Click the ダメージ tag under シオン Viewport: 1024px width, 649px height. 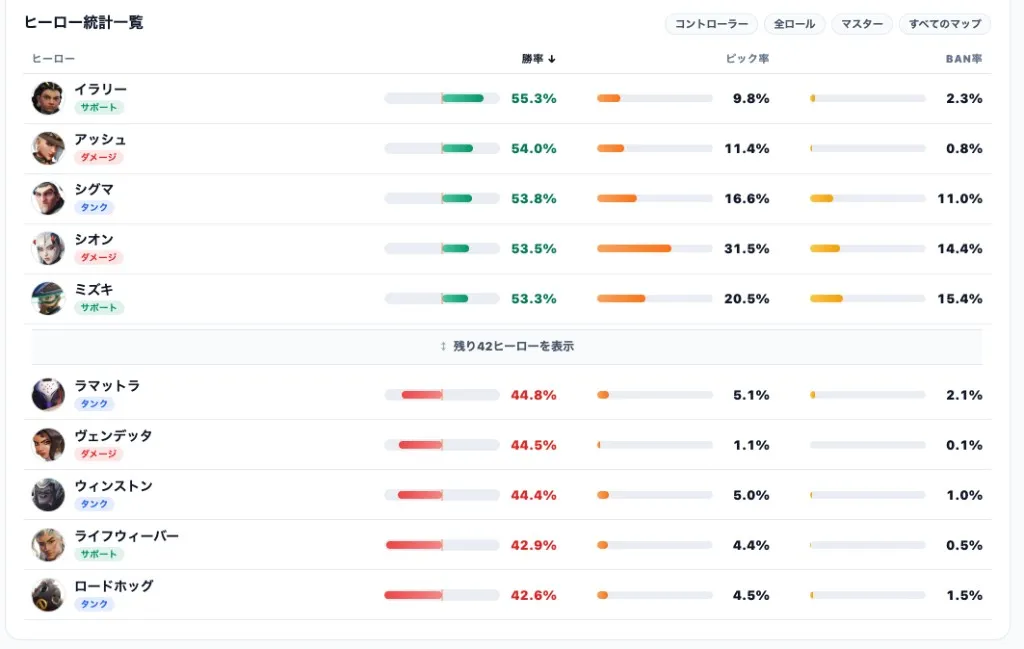coord(99,258)
